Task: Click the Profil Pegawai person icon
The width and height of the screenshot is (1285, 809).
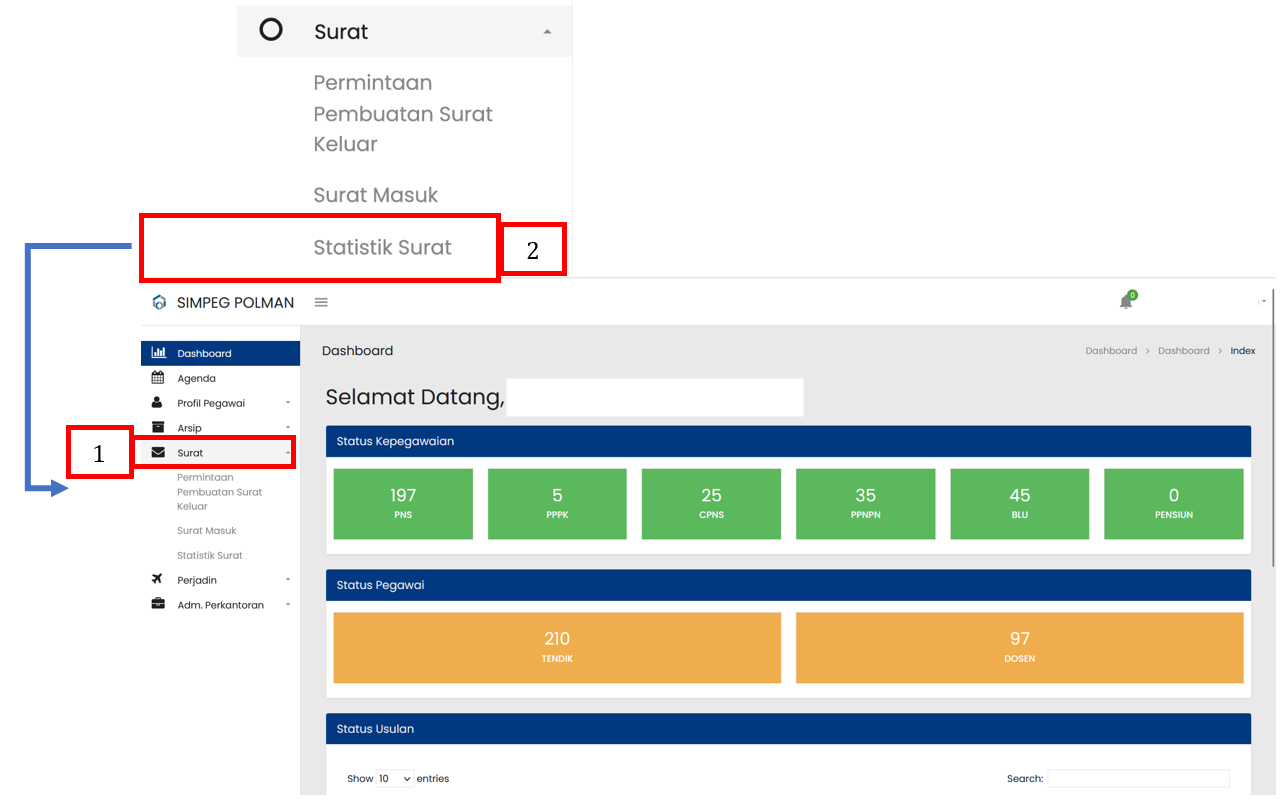Action: [x=158, y=403]
